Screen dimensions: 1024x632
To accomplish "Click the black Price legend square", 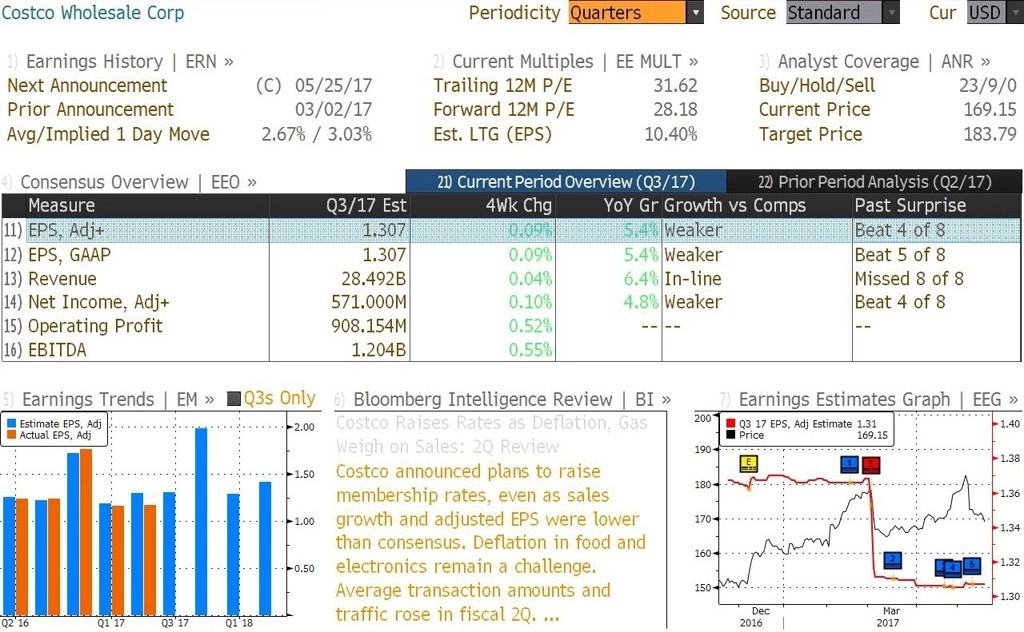I will (730, 434).
